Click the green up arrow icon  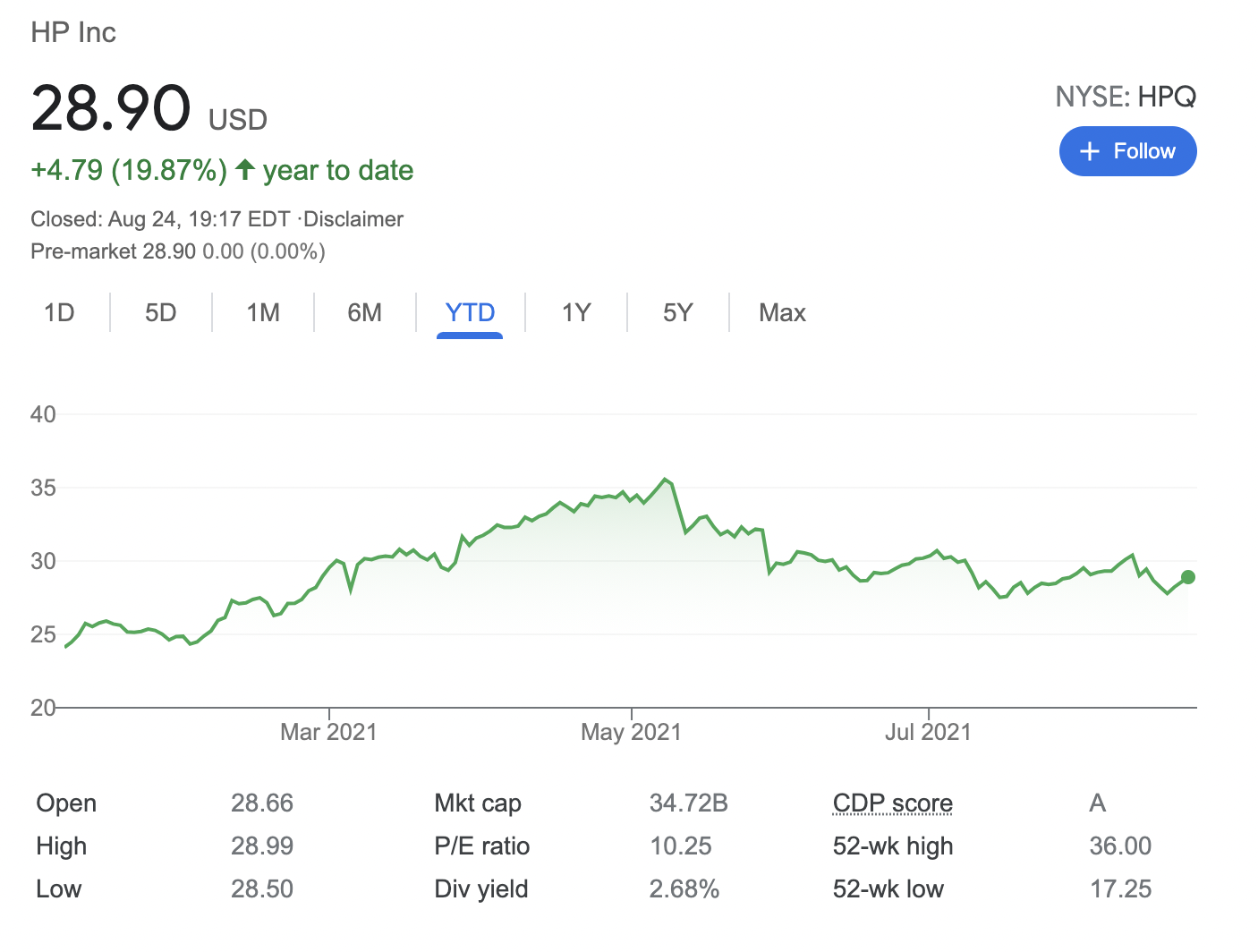click(245, 169)
